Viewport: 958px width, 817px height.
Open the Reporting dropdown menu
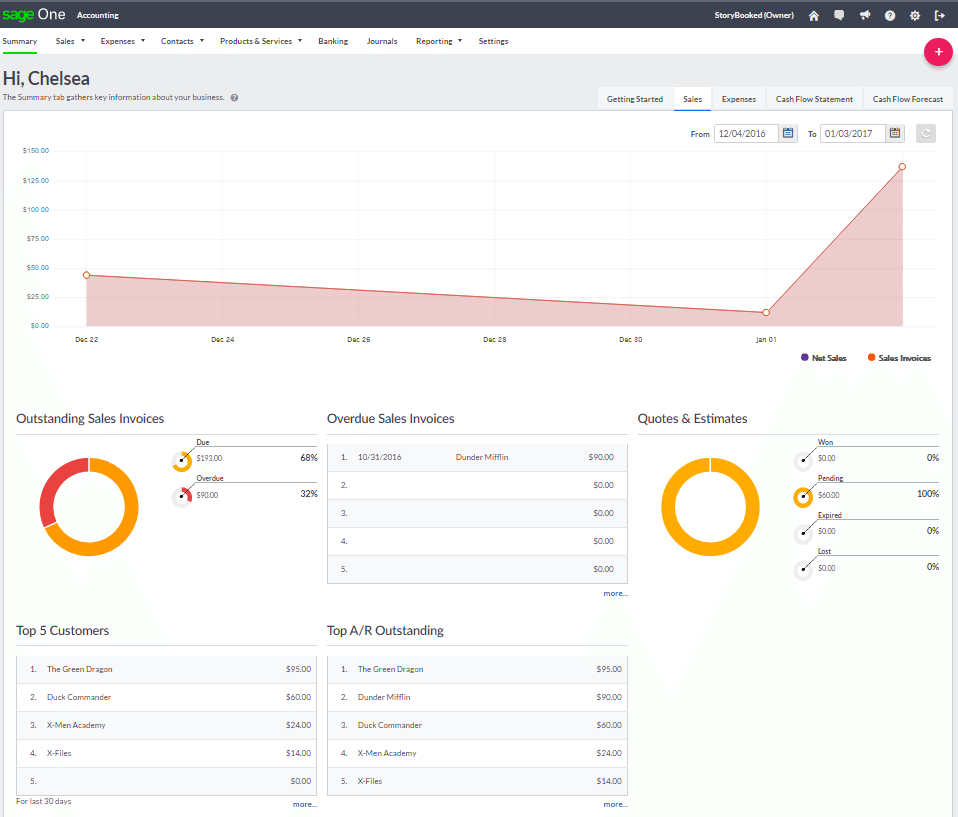(439, 41)
